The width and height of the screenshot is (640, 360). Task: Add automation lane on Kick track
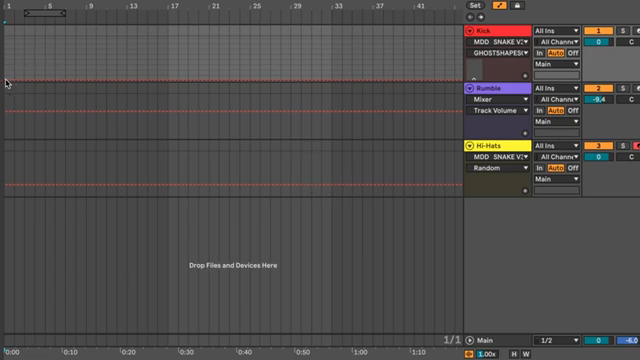(525, 76)
